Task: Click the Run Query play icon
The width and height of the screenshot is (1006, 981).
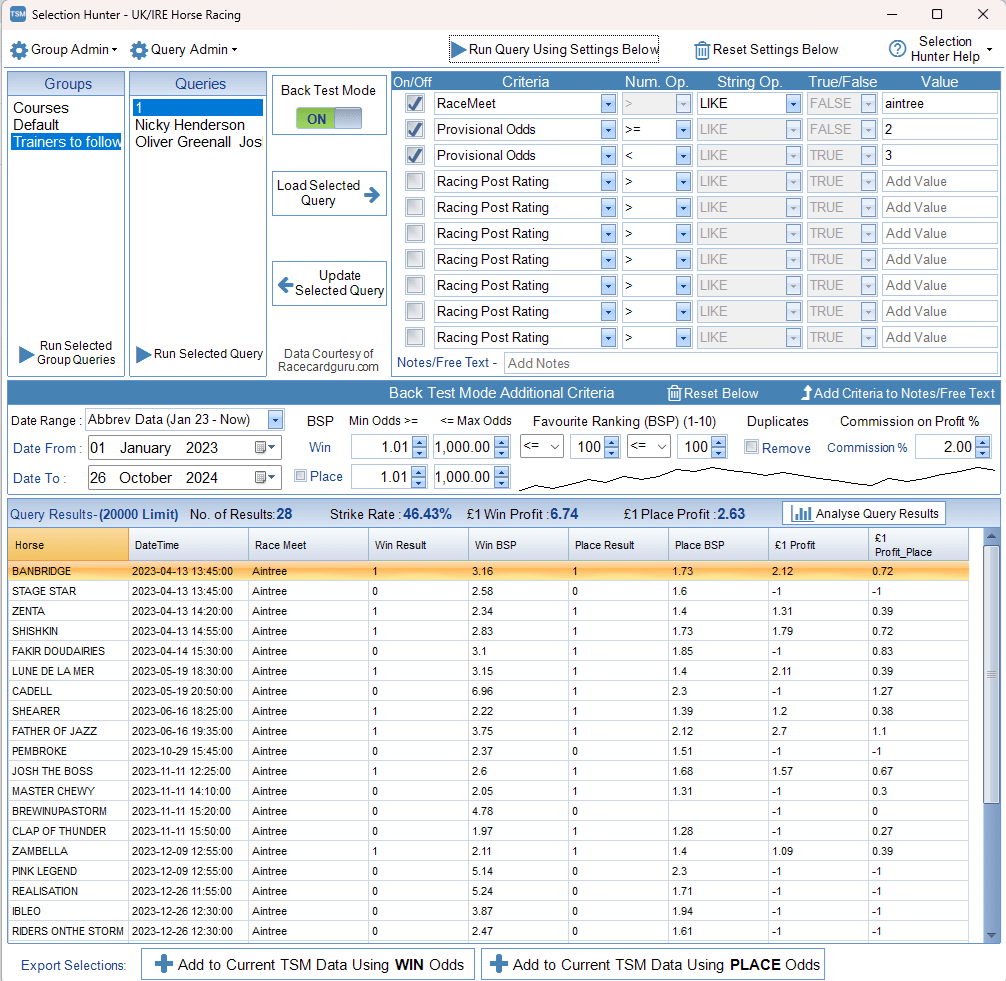Action: pyautogui.click(x=458, y=49)
